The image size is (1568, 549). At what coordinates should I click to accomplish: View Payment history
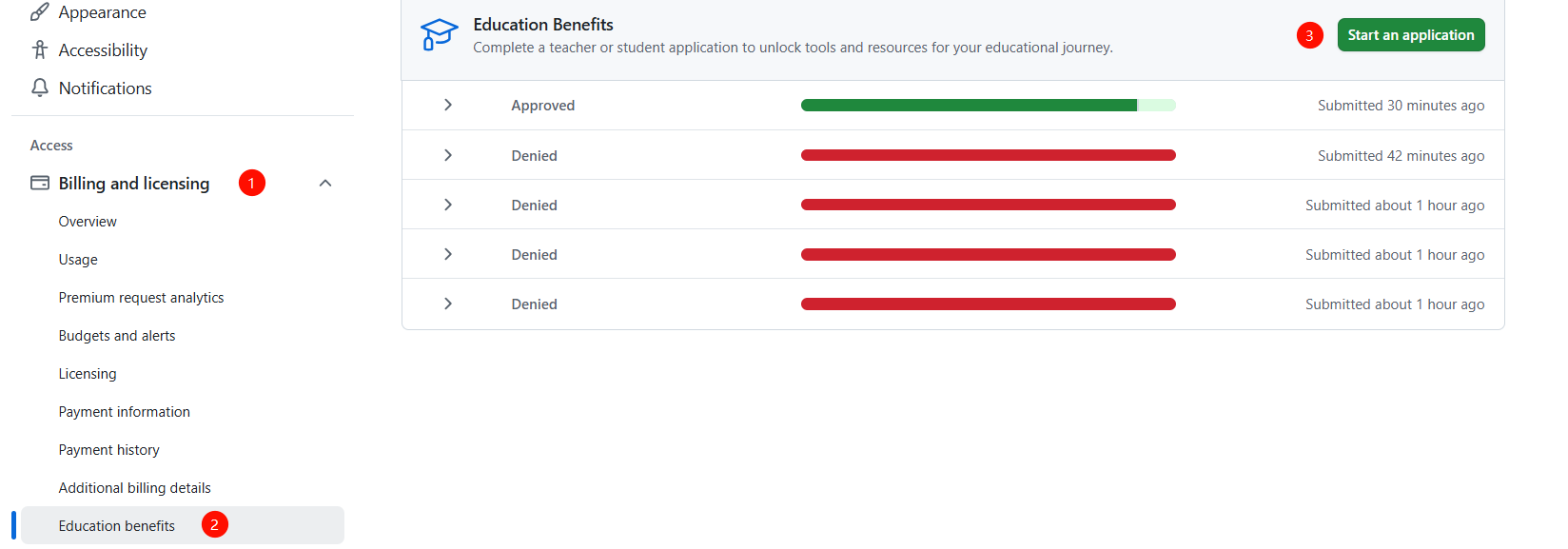109,450
